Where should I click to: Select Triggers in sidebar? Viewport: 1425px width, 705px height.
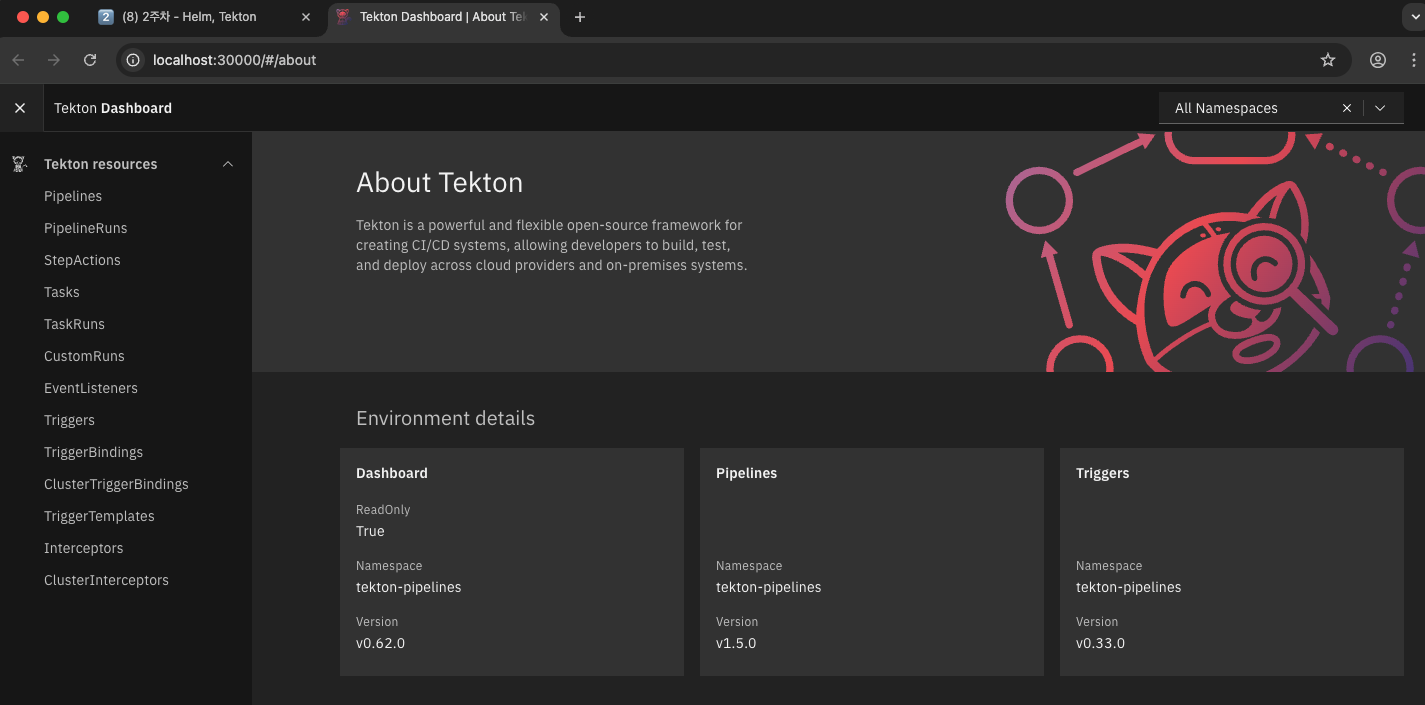(69, 420)
